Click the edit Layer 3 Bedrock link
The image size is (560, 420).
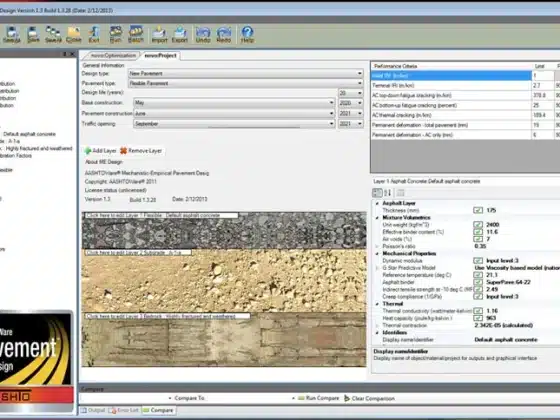tap(168, 316)
